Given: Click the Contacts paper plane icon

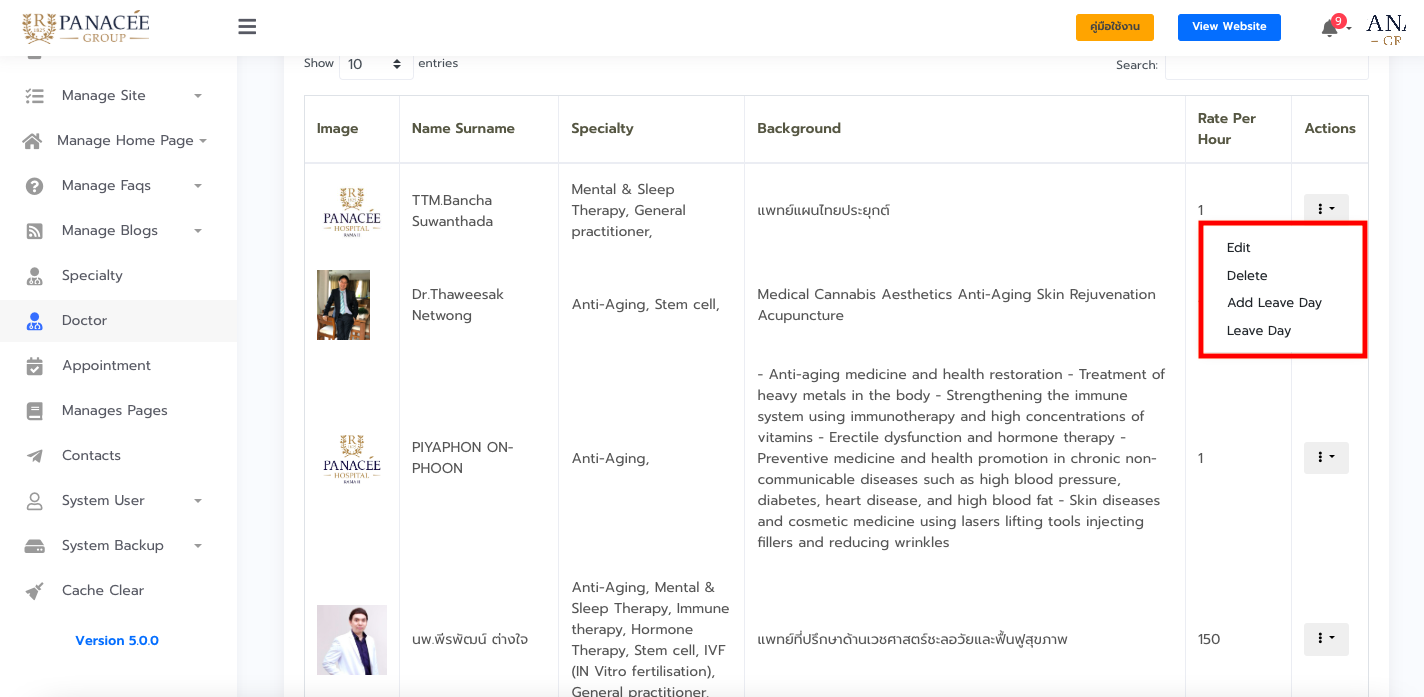Looking at the screenshot, I should click(34, 456).
